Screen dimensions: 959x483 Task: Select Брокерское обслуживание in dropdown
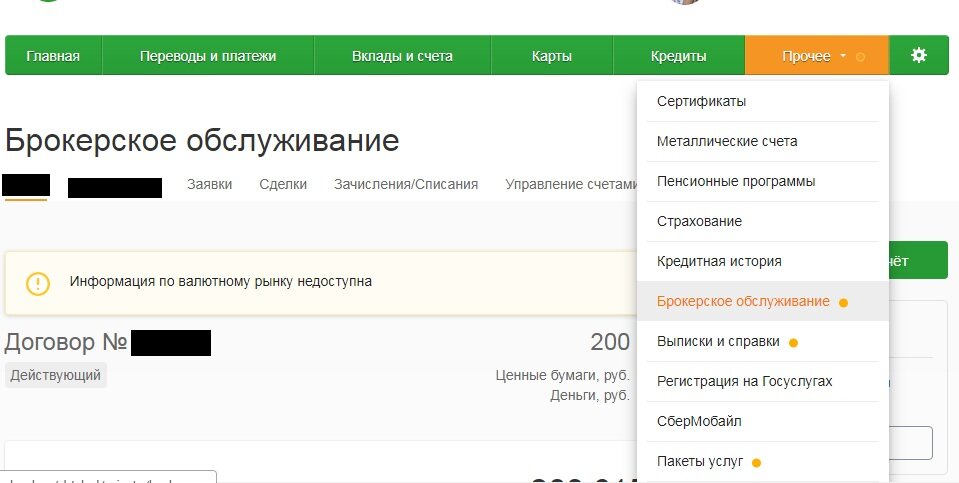coord(763,301)
